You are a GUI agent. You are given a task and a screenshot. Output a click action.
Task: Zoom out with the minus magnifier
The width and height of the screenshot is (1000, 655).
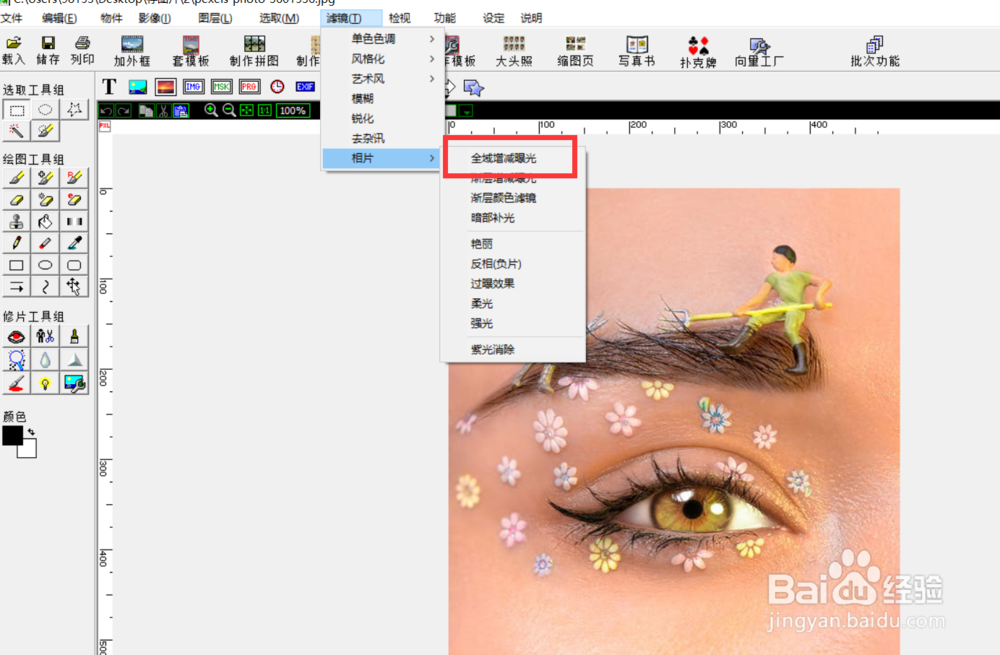[x=229, y=110]
